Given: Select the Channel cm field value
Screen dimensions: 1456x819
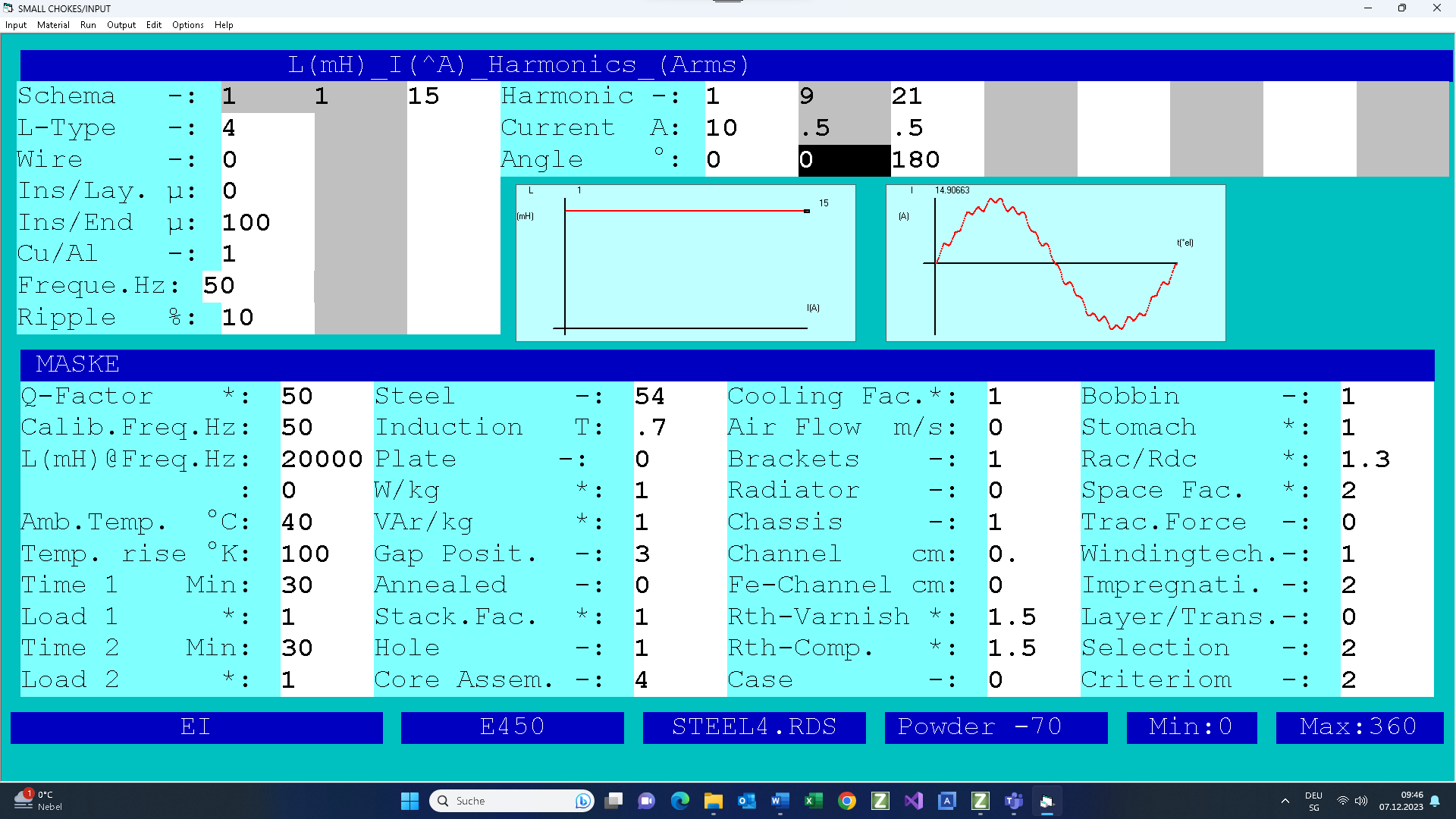Looking at the screenshot, I should point(1034,554).
